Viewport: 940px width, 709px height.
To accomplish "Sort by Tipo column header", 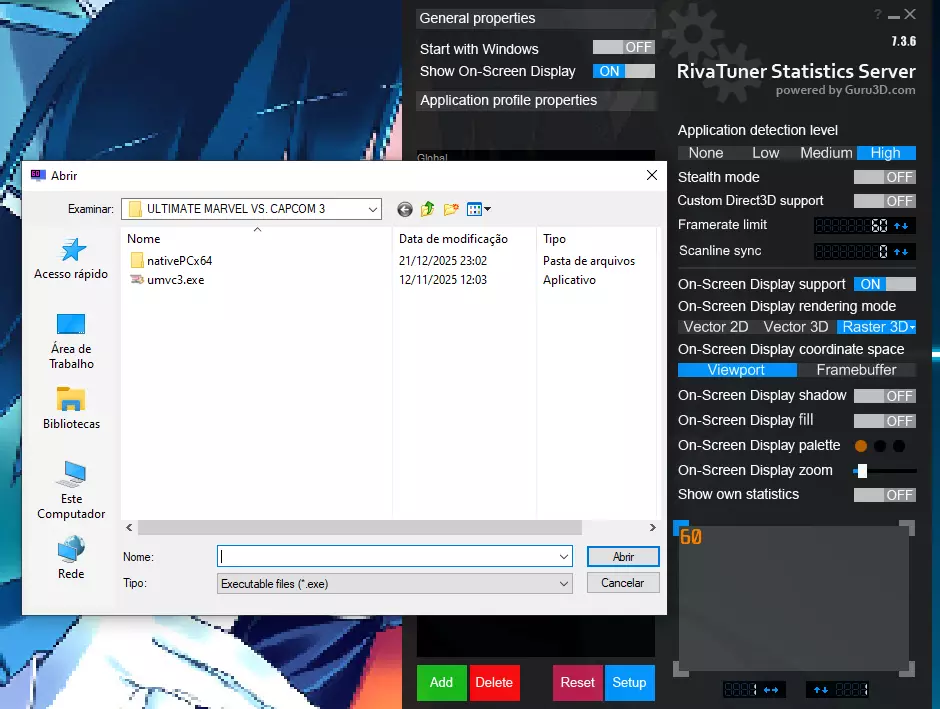I will click(597, 239).
